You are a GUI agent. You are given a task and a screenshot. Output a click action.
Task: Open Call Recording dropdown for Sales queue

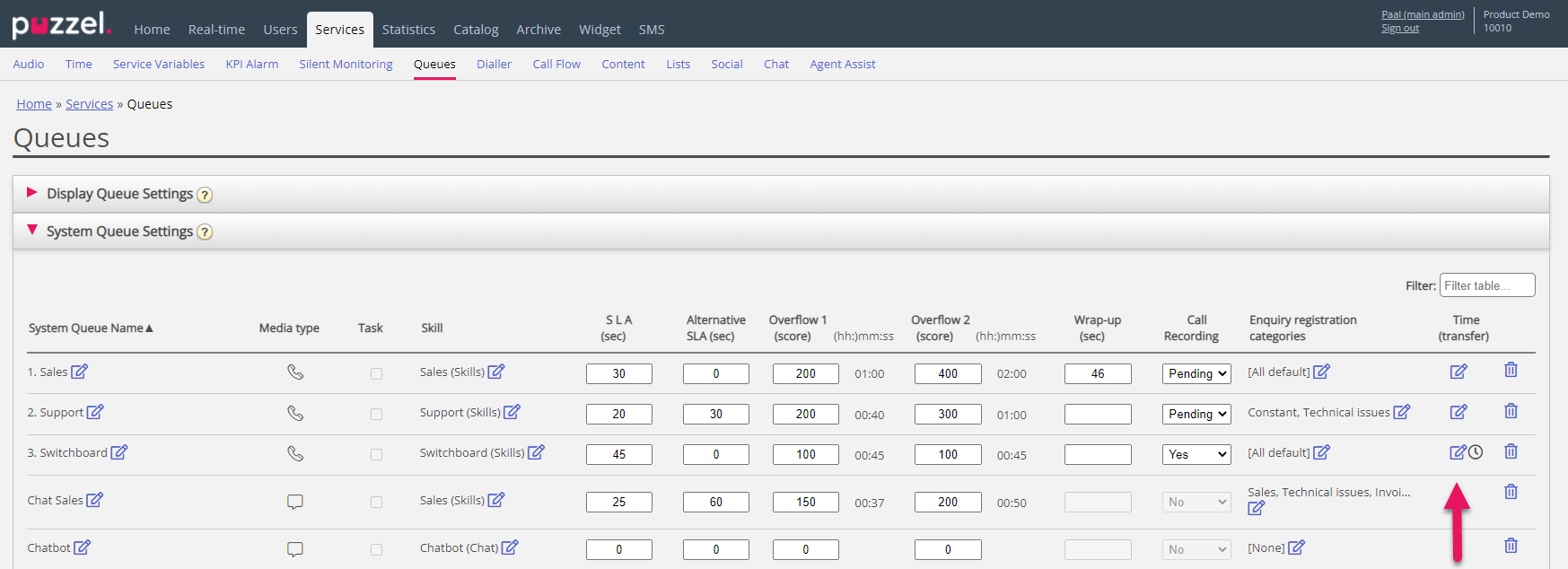click(1196, 373)
